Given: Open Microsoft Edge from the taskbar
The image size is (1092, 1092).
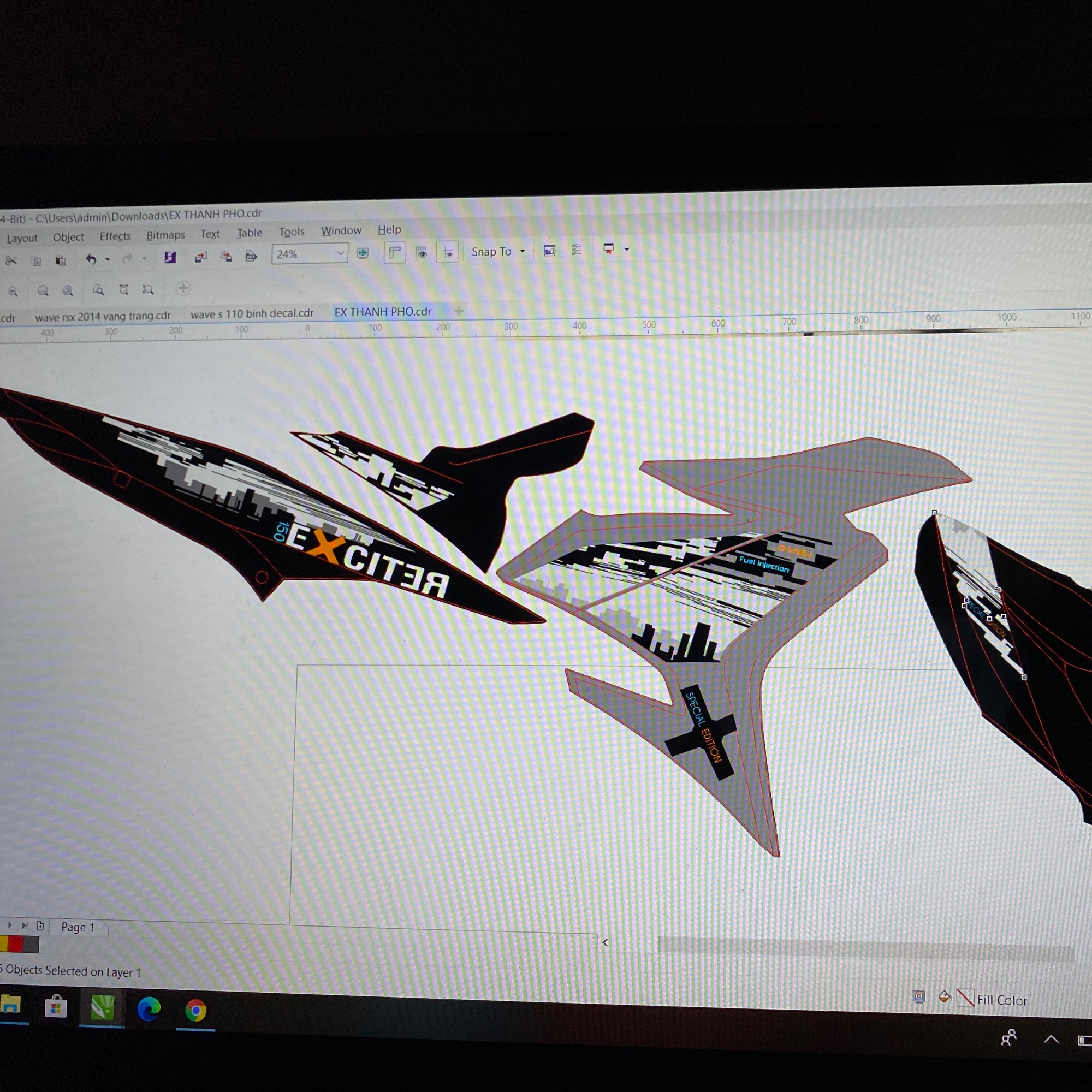Looking at the screenshot, I should [x=149, y=1009].
